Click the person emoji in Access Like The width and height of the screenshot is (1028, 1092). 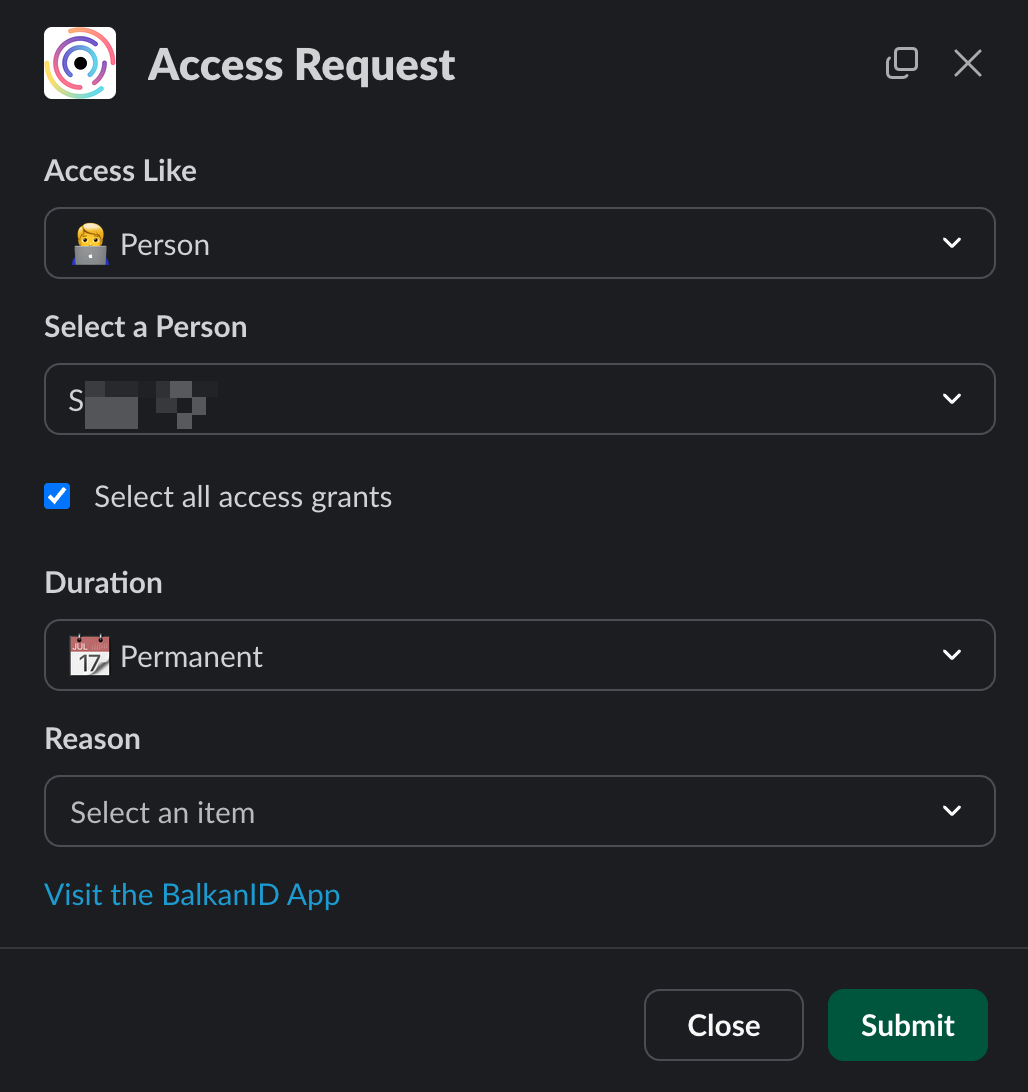click(x=89, y=244)
